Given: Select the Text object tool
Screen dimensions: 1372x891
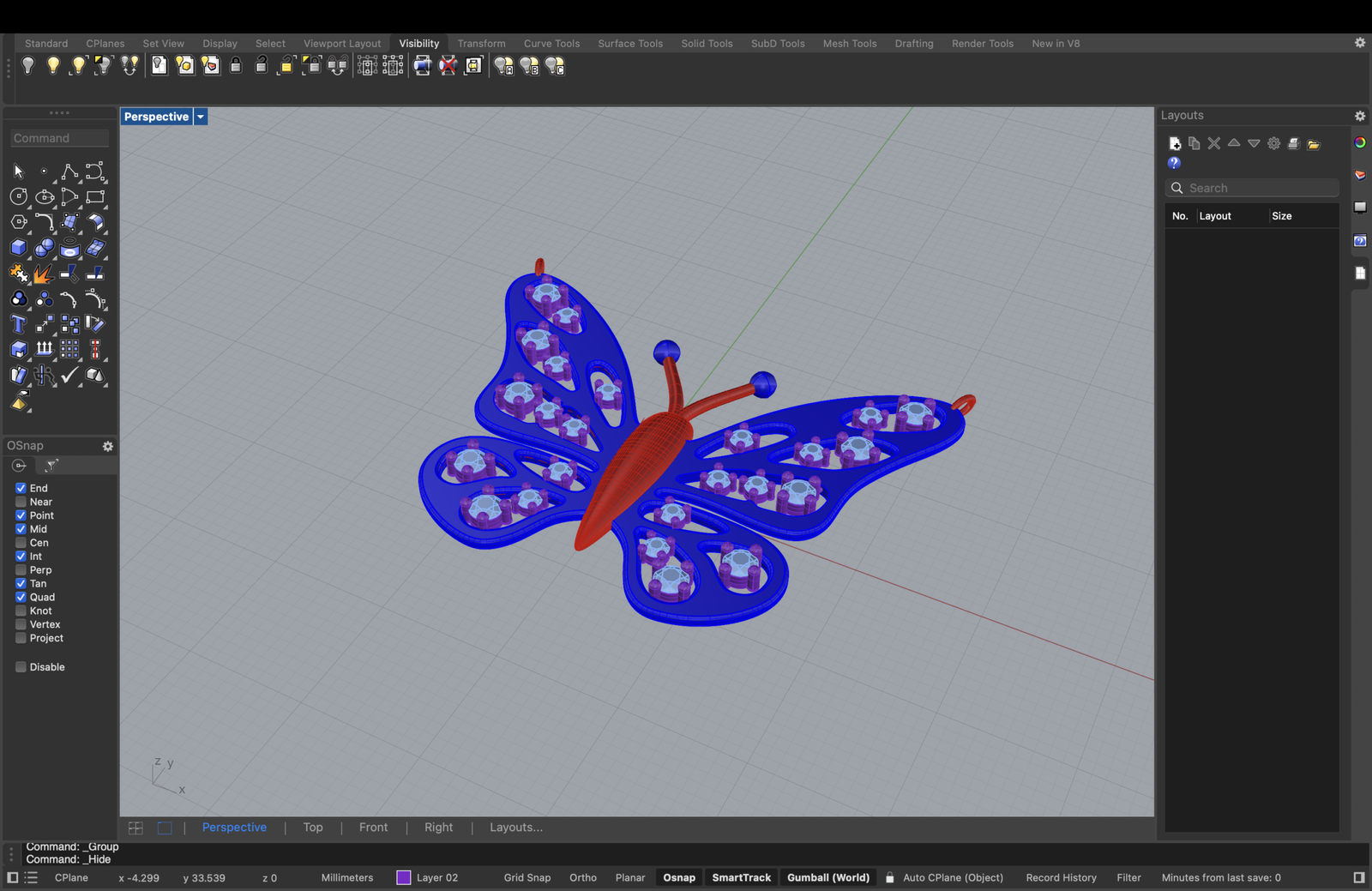Looking at the screenshot, I should tap(18, 324).
